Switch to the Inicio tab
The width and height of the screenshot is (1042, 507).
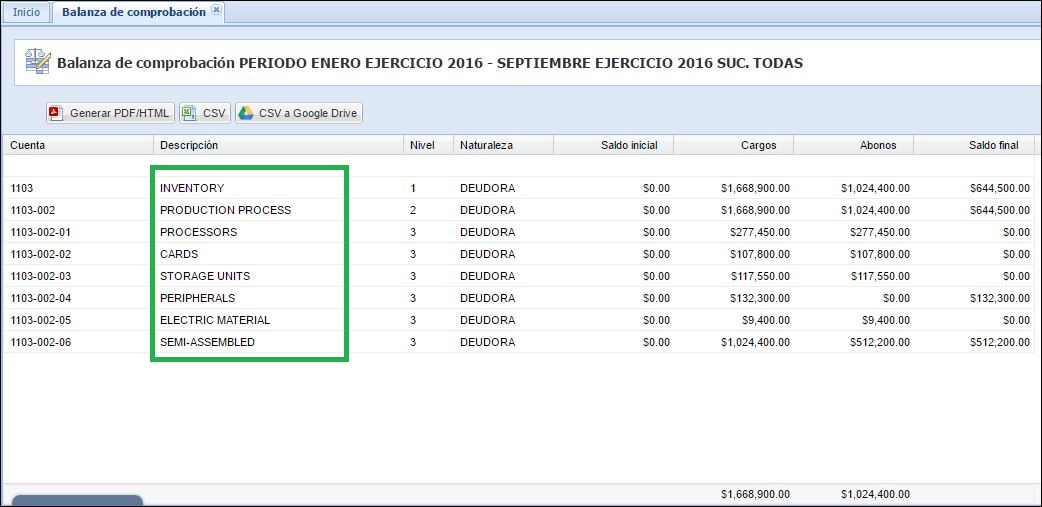coord(27,13)
